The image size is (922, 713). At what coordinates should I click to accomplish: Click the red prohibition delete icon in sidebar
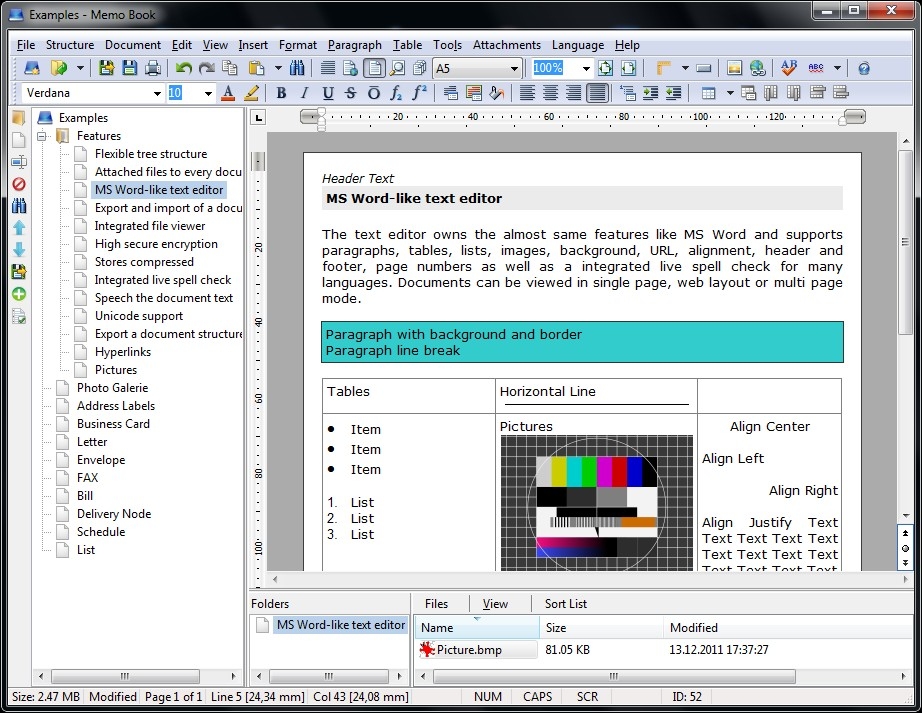pos(19,184)
